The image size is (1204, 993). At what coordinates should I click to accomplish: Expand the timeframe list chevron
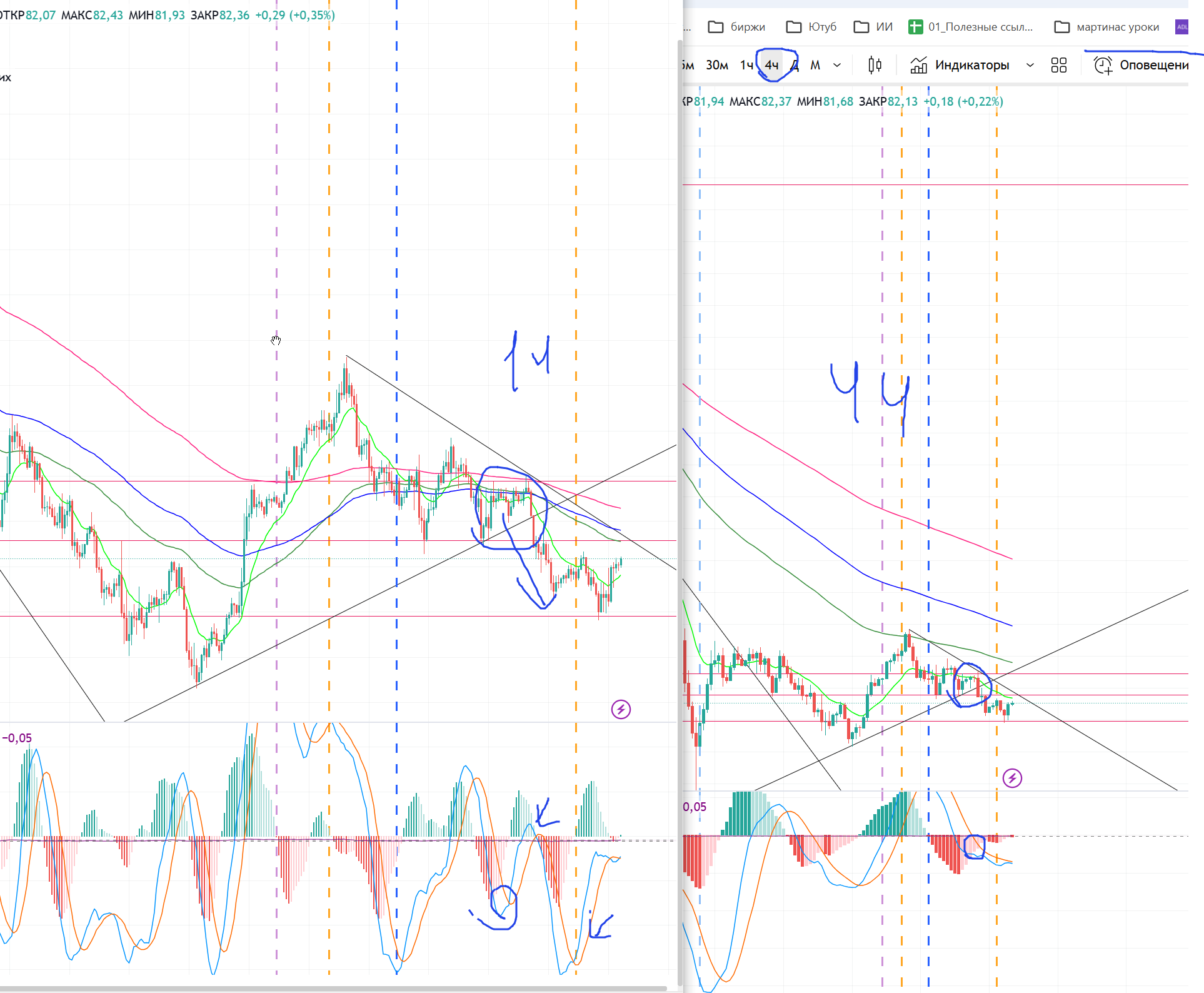[x=837, y=65]
